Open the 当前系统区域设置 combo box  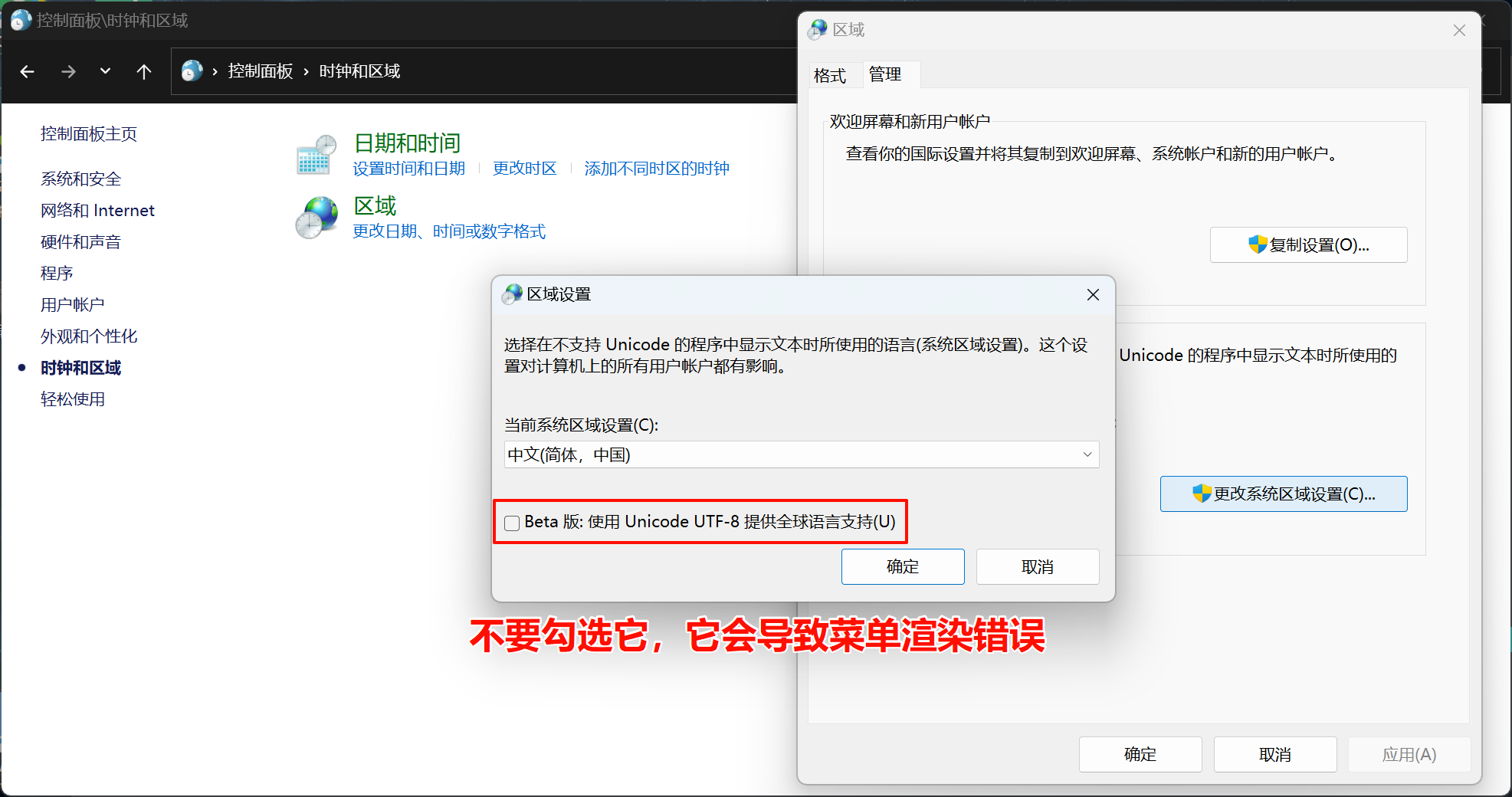click(802, 454)
